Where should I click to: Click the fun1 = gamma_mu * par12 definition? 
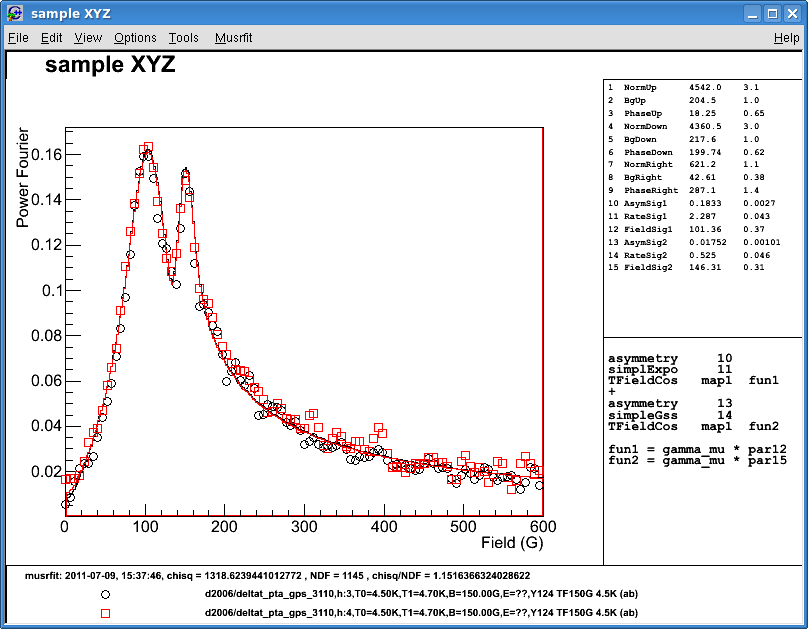[x=690, y=449]
